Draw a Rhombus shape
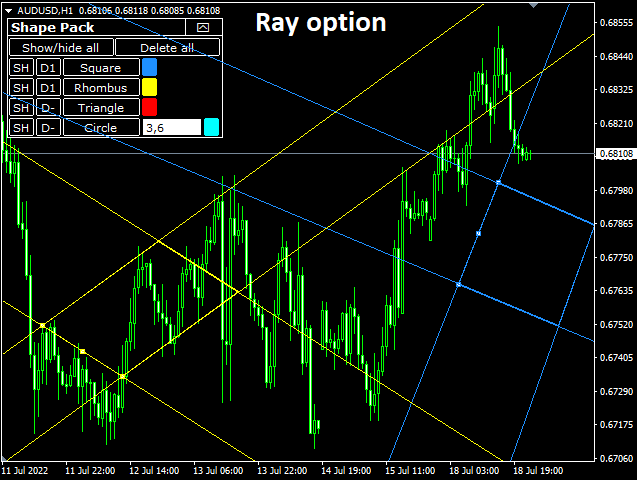The width and height of the screenshot is (640, 480). pos(101,87)
